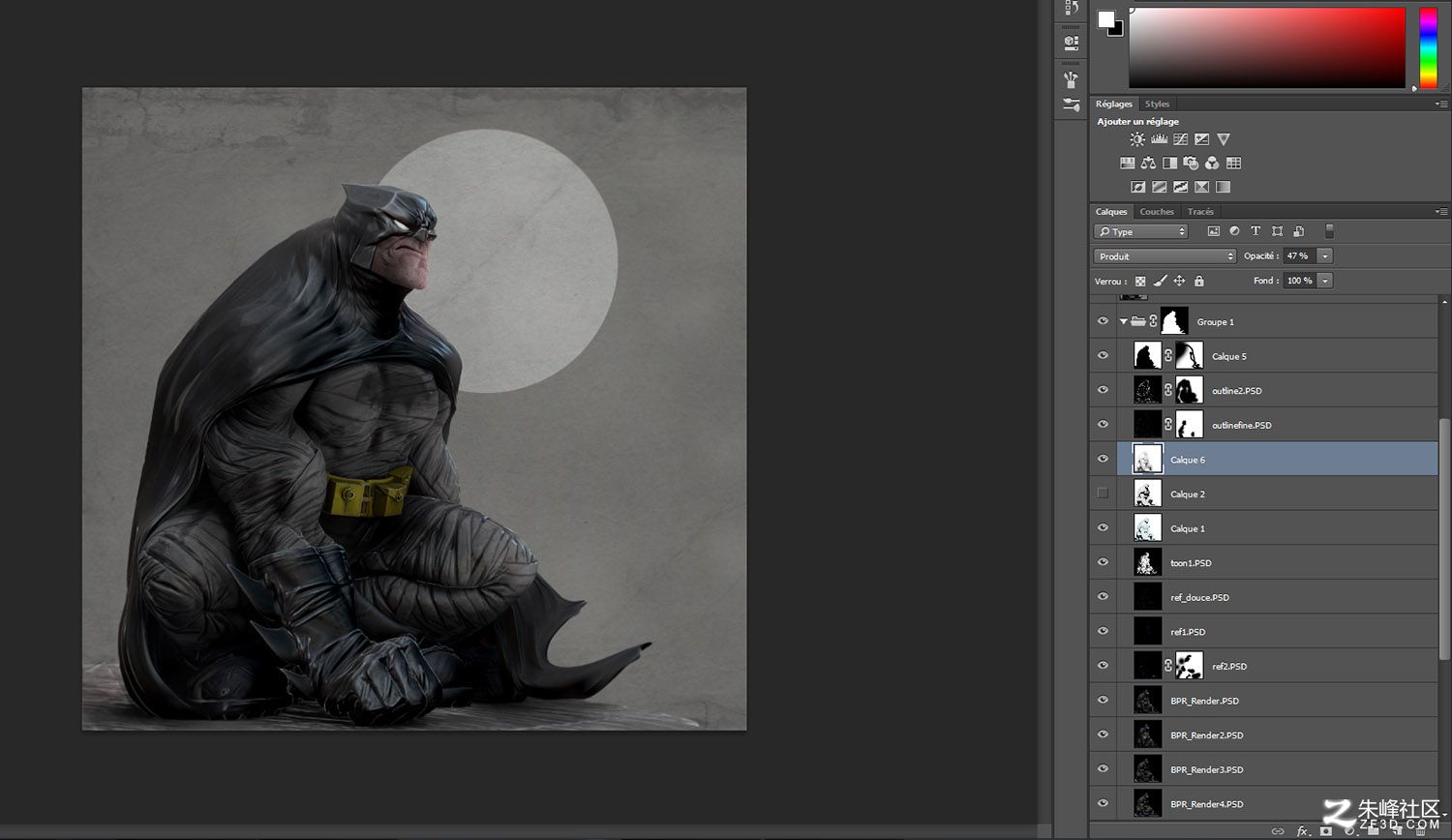Switch to the Styles tab

[1157, 104]
